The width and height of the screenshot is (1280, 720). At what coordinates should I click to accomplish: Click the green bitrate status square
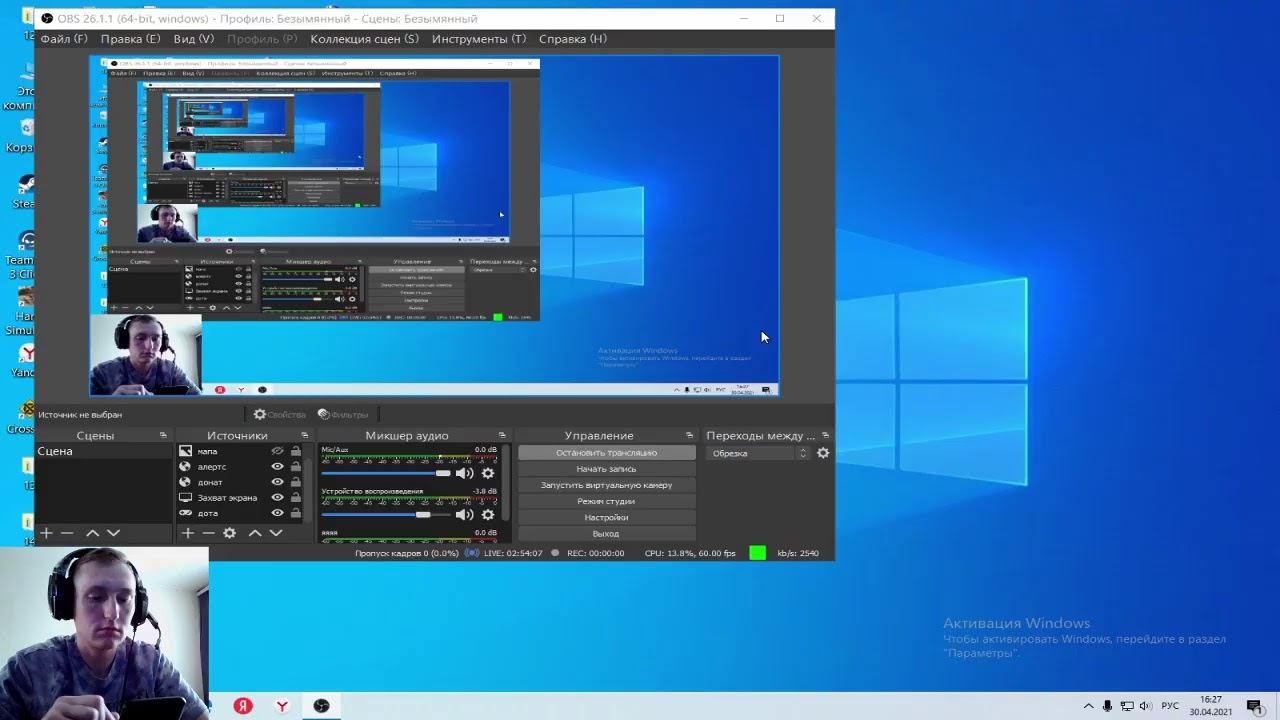coord(757,553)
